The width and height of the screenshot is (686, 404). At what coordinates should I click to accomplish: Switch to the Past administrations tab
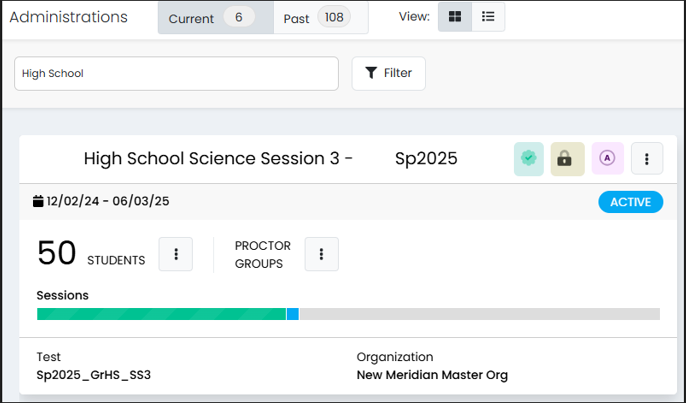[320, 18]
